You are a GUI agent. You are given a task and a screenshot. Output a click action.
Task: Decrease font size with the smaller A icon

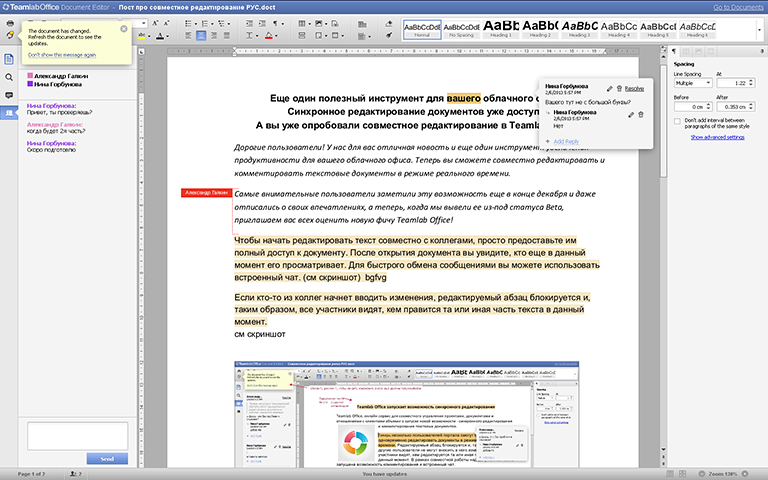pos(167,23)
